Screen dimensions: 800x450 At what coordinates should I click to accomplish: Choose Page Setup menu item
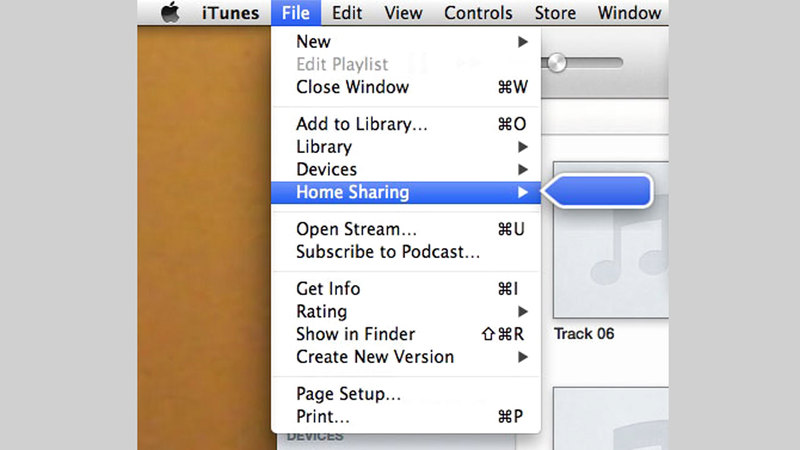pos(348,394)
